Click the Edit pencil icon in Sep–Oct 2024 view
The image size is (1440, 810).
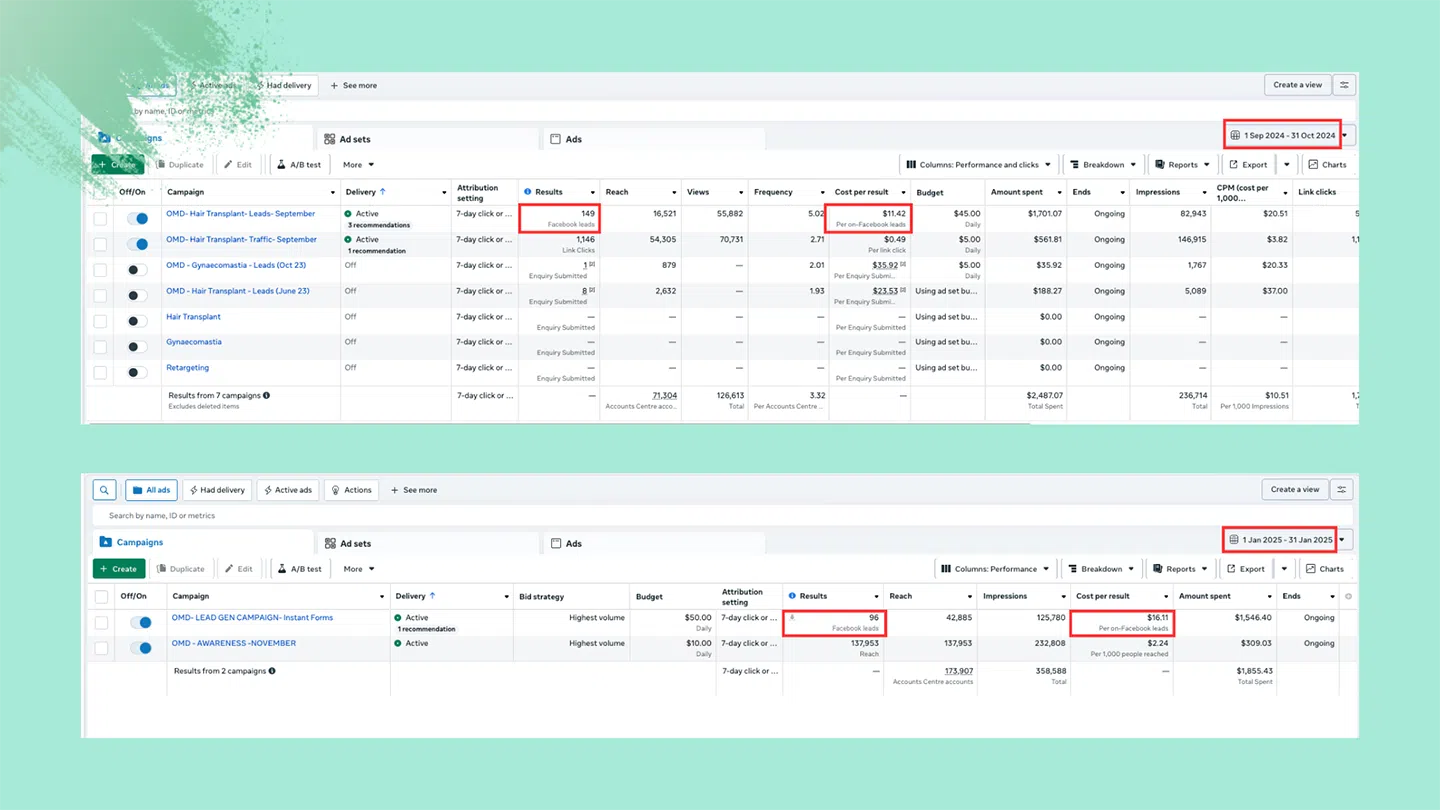[229, 165]
